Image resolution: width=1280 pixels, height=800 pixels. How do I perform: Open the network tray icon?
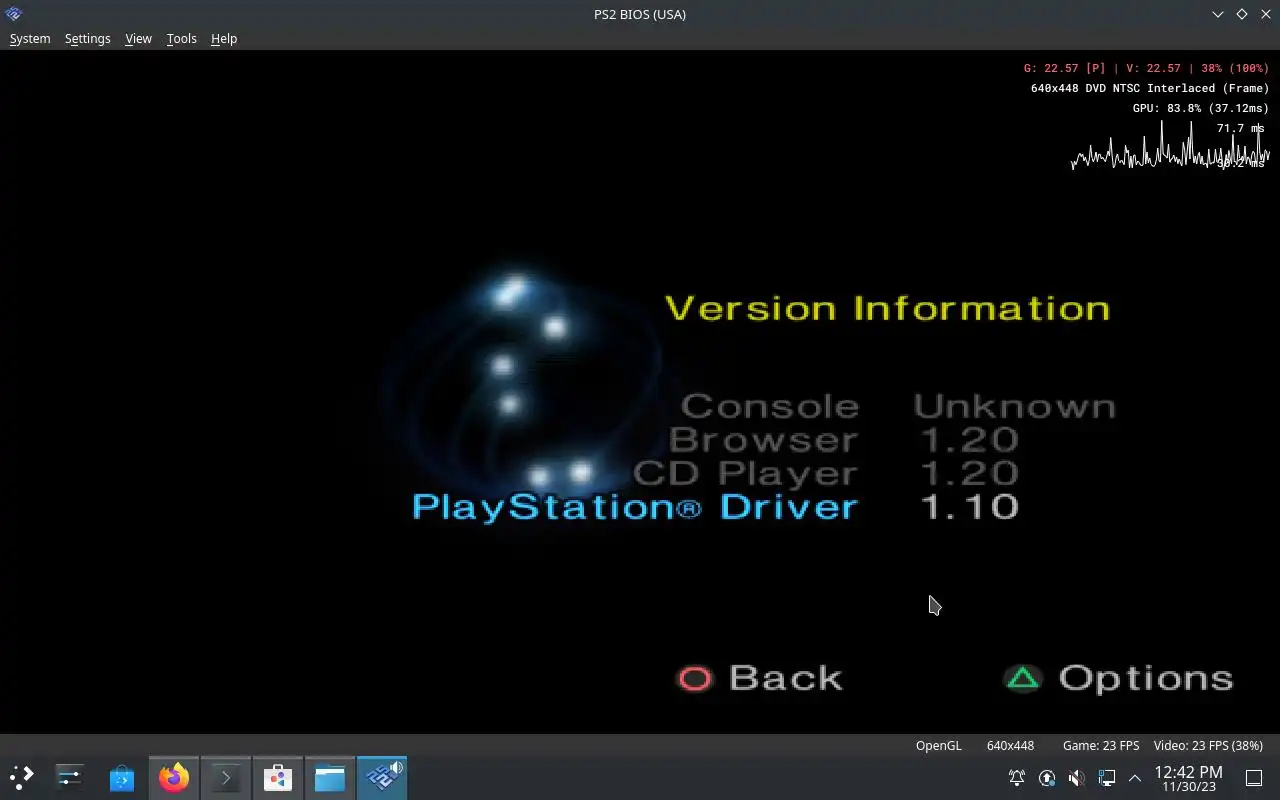1107,778
